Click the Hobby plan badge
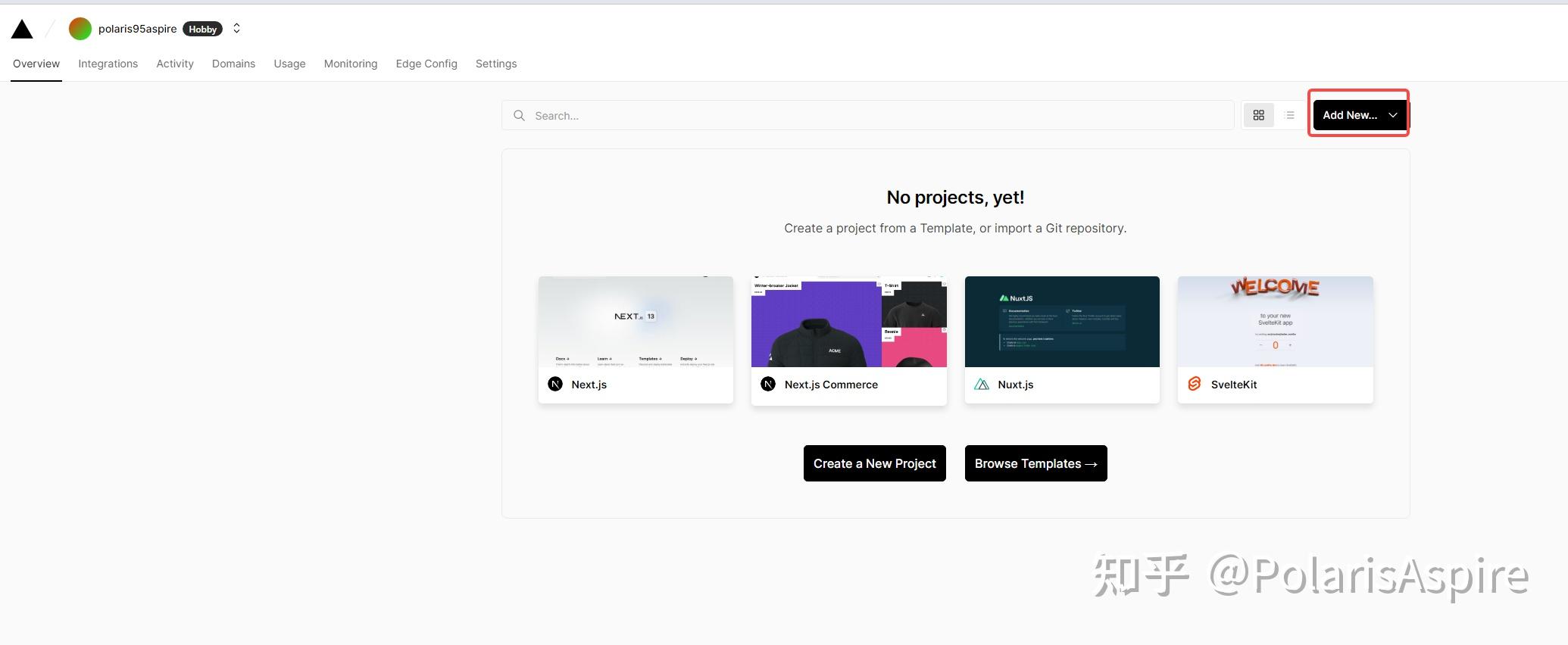Viewport: 1568px width, 645px height. (202, 29)
